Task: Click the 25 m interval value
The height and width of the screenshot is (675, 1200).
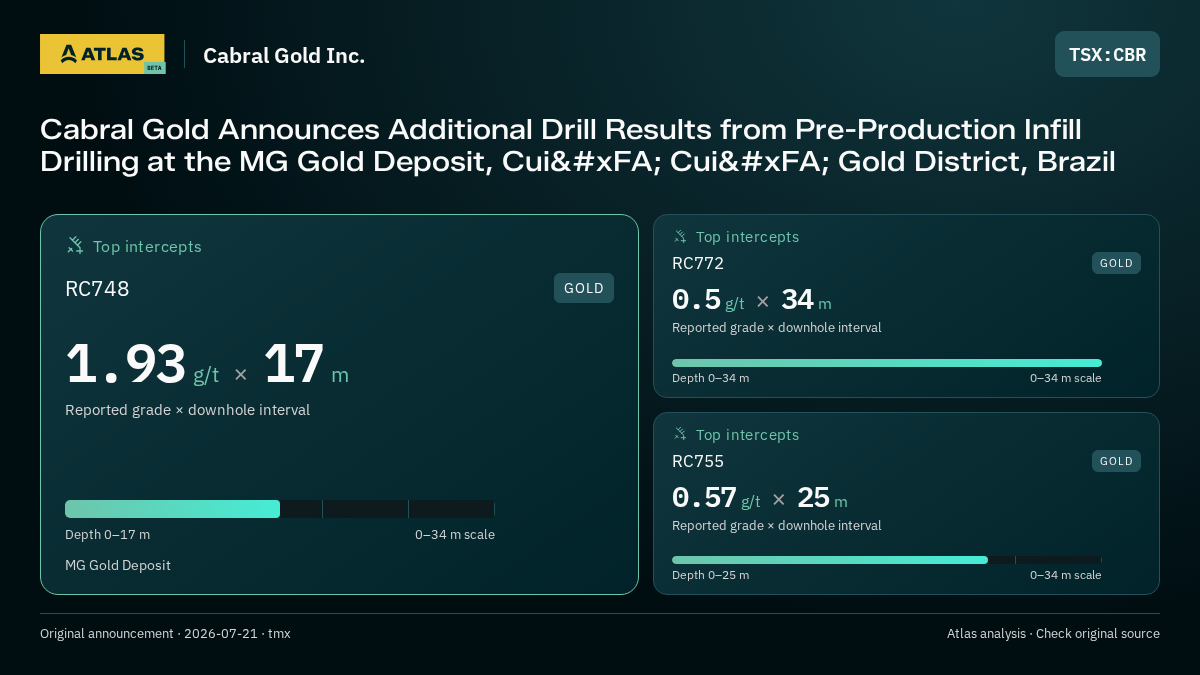Action: tap(822, 498)
